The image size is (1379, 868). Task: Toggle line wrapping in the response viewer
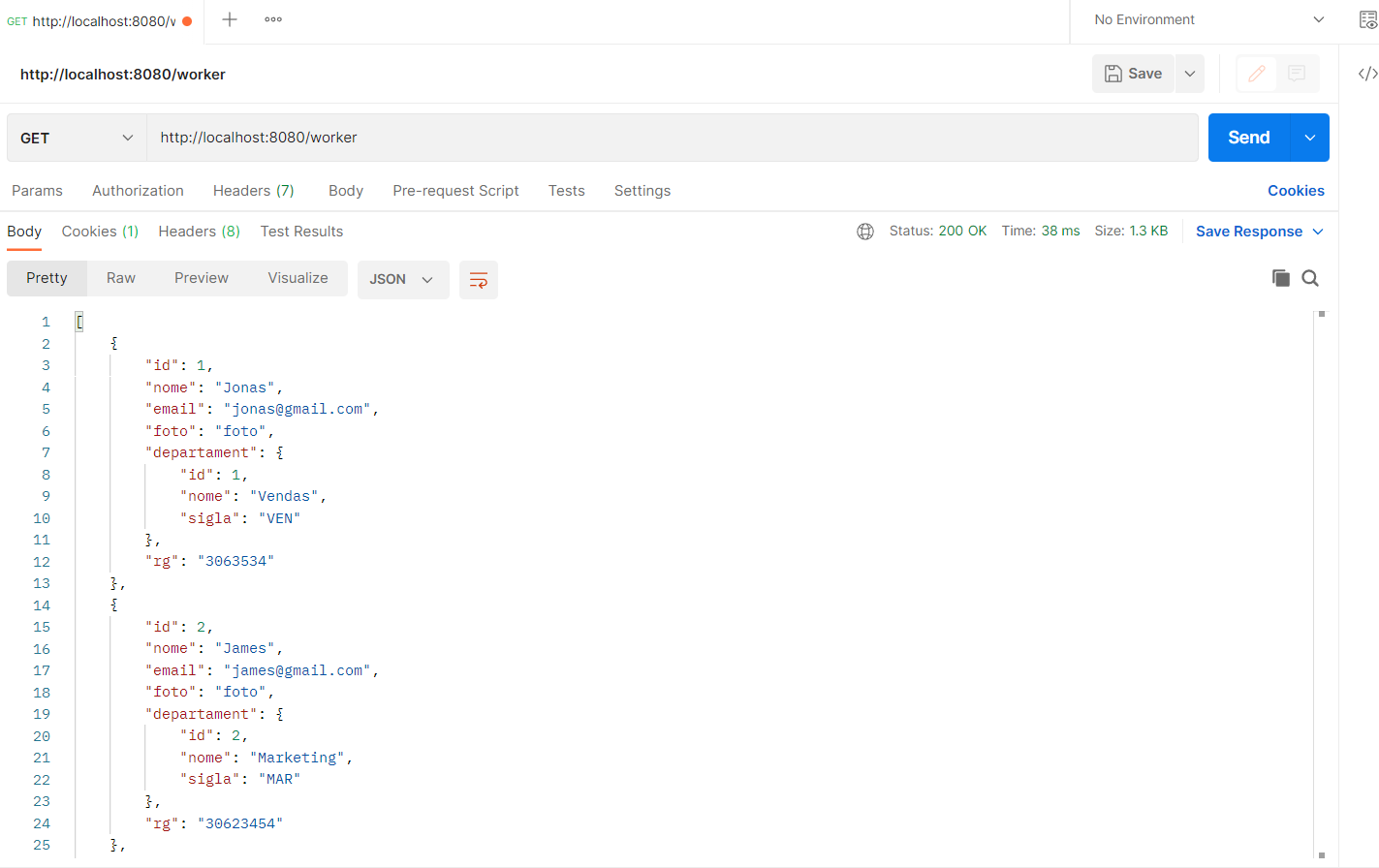tap(479, 279)
